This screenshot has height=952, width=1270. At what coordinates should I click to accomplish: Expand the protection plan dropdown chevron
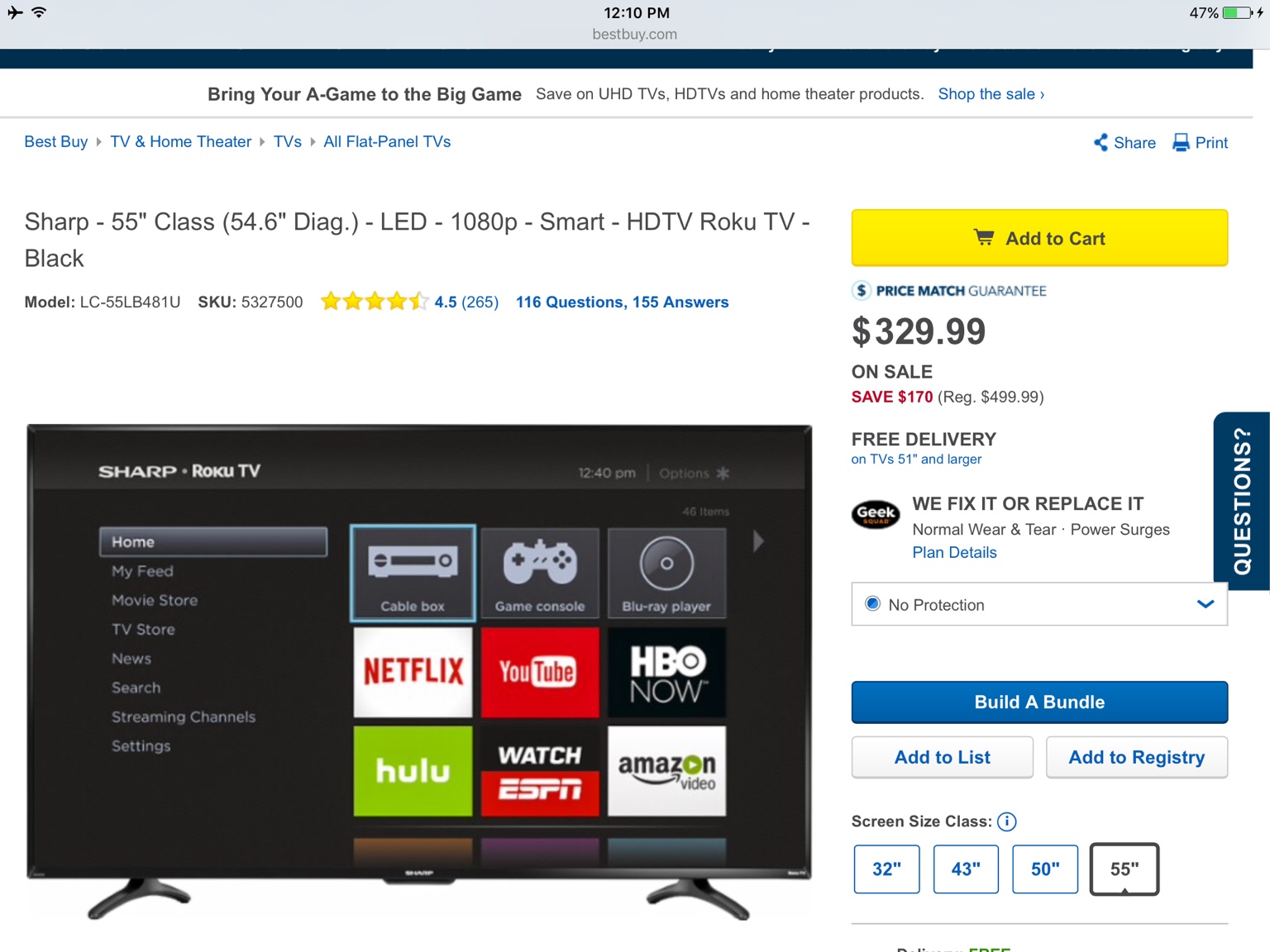pyautogui.click(x=1206, y=604)
